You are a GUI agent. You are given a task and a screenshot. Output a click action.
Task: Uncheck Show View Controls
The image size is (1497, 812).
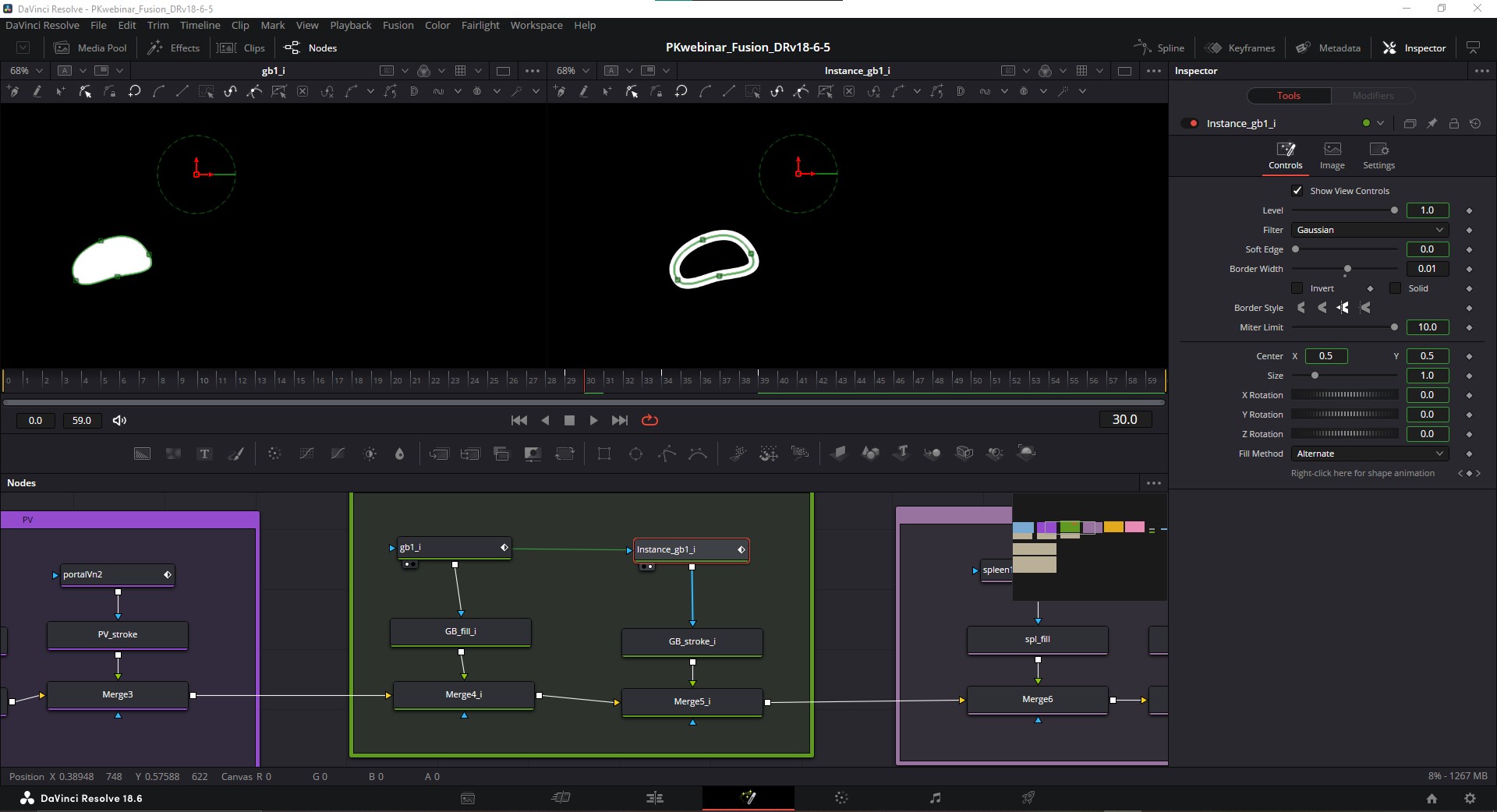coord(1297,190)
